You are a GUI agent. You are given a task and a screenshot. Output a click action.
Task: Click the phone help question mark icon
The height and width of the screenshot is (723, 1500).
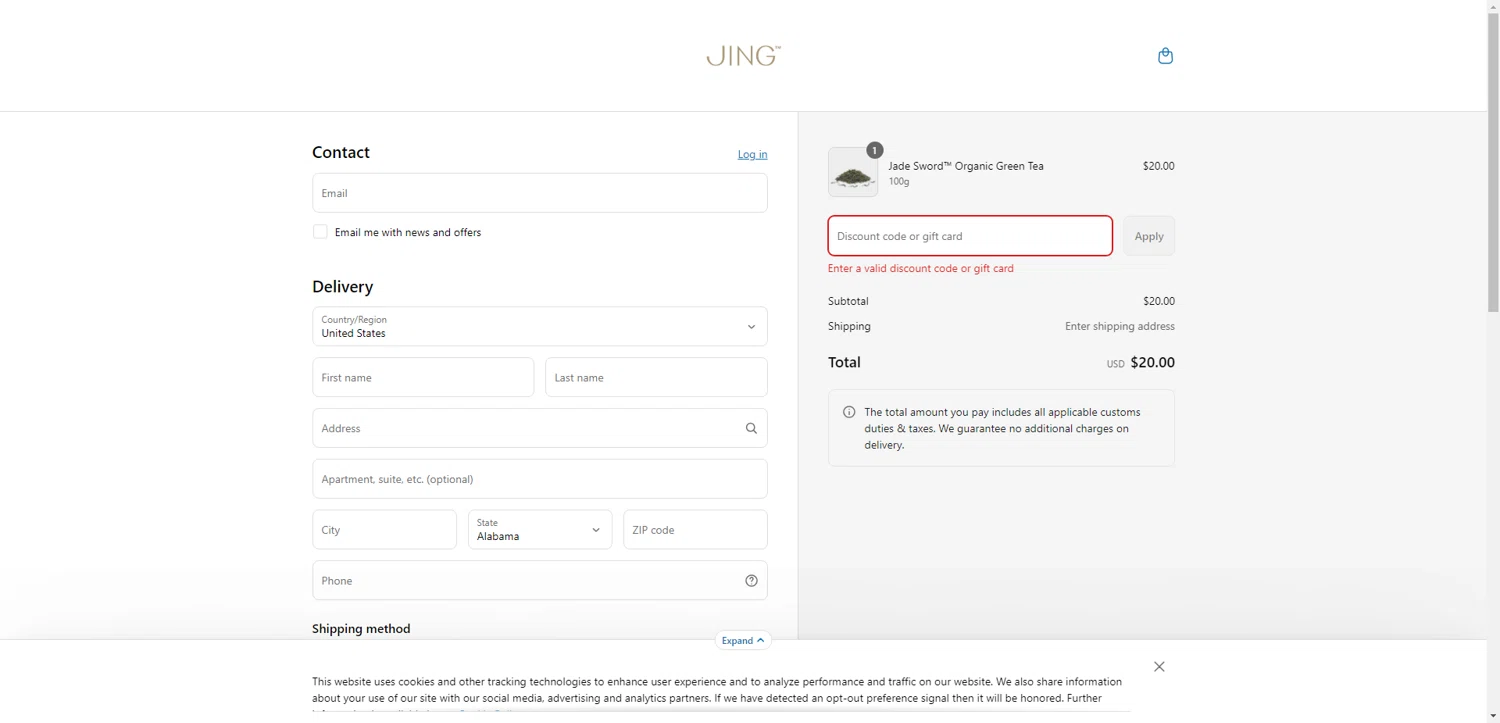[751, 580]
